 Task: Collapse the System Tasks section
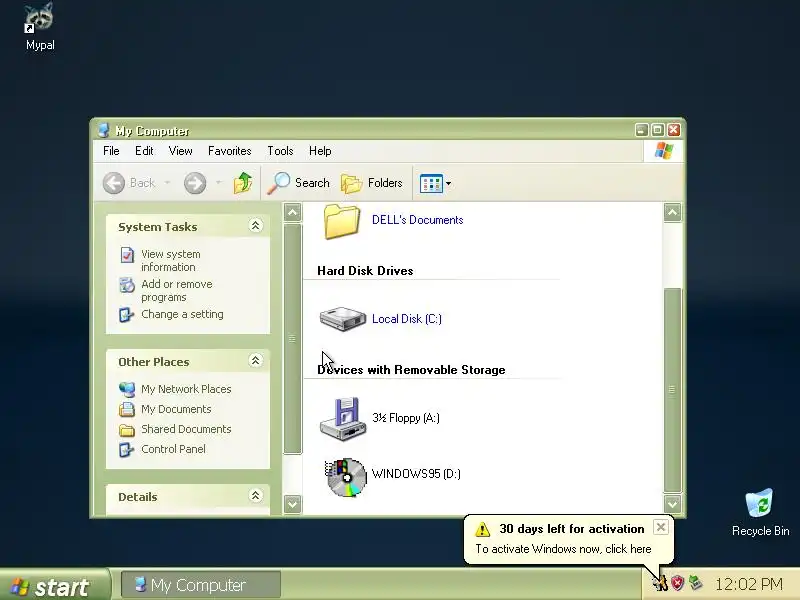pyautogui.click(x=256, y=226)
